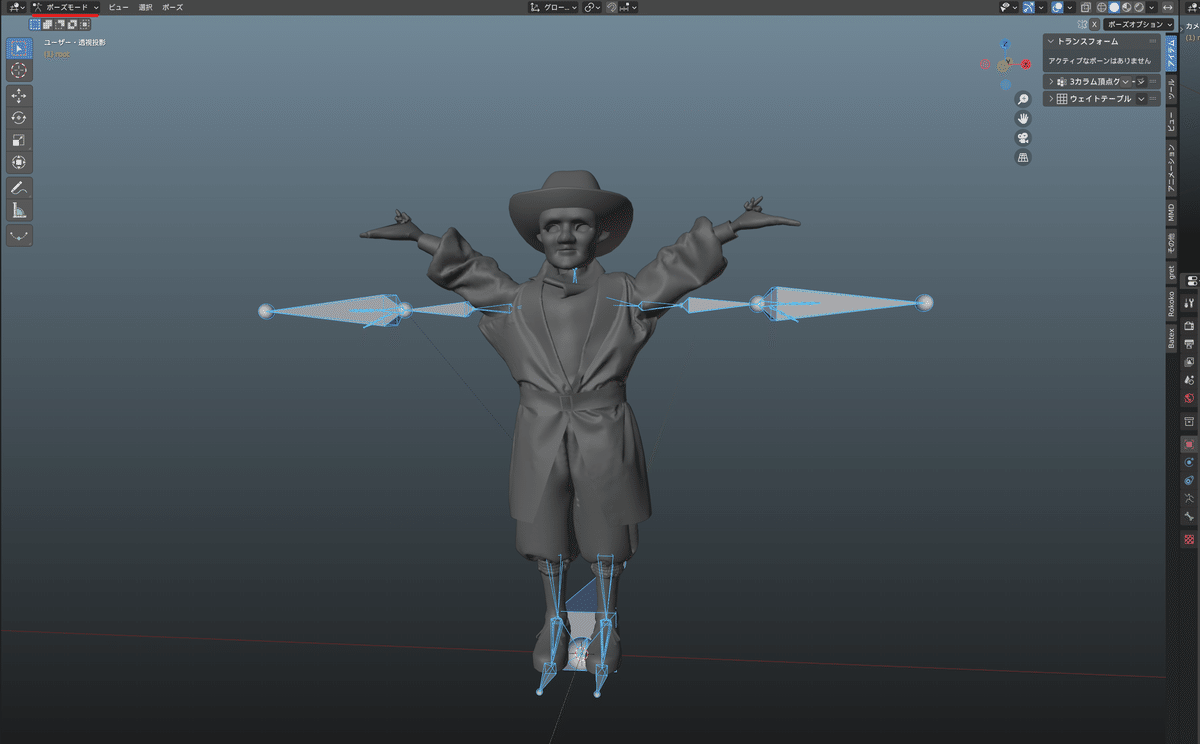Open the Object properties orange square icon
Viewport: 1200px width, 744px height.
click(x=1189, y=444)
